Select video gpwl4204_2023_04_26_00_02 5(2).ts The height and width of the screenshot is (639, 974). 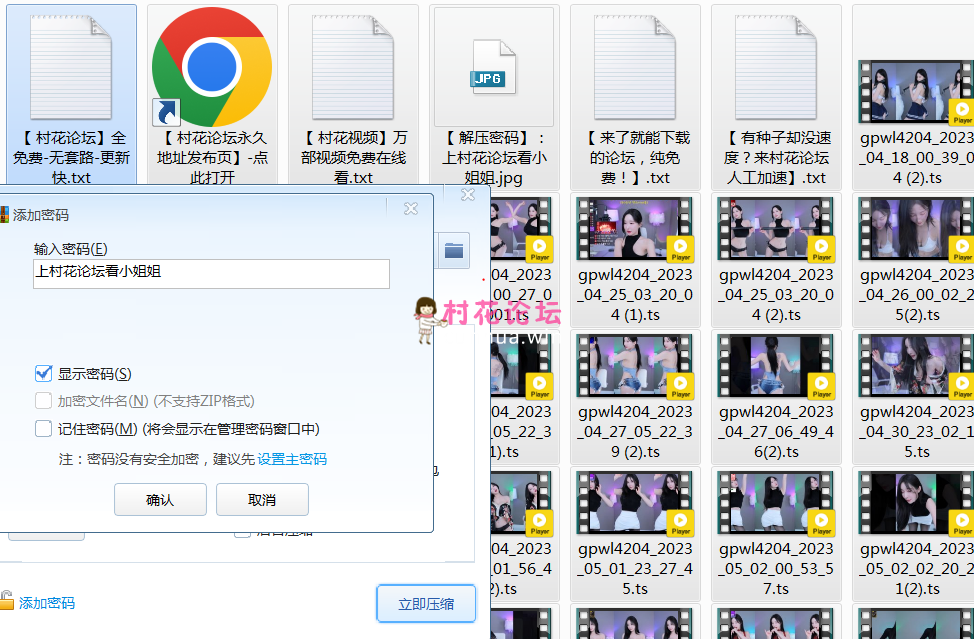click(917, 229)
